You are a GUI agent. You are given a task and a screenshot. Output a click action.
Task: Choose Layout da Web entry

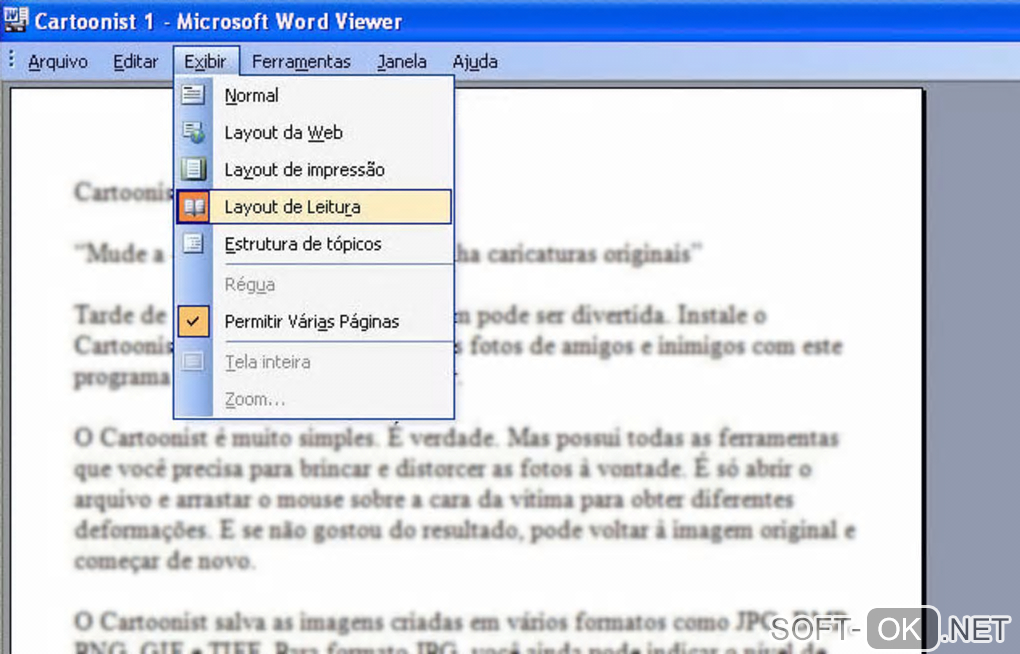coord(314,133)
